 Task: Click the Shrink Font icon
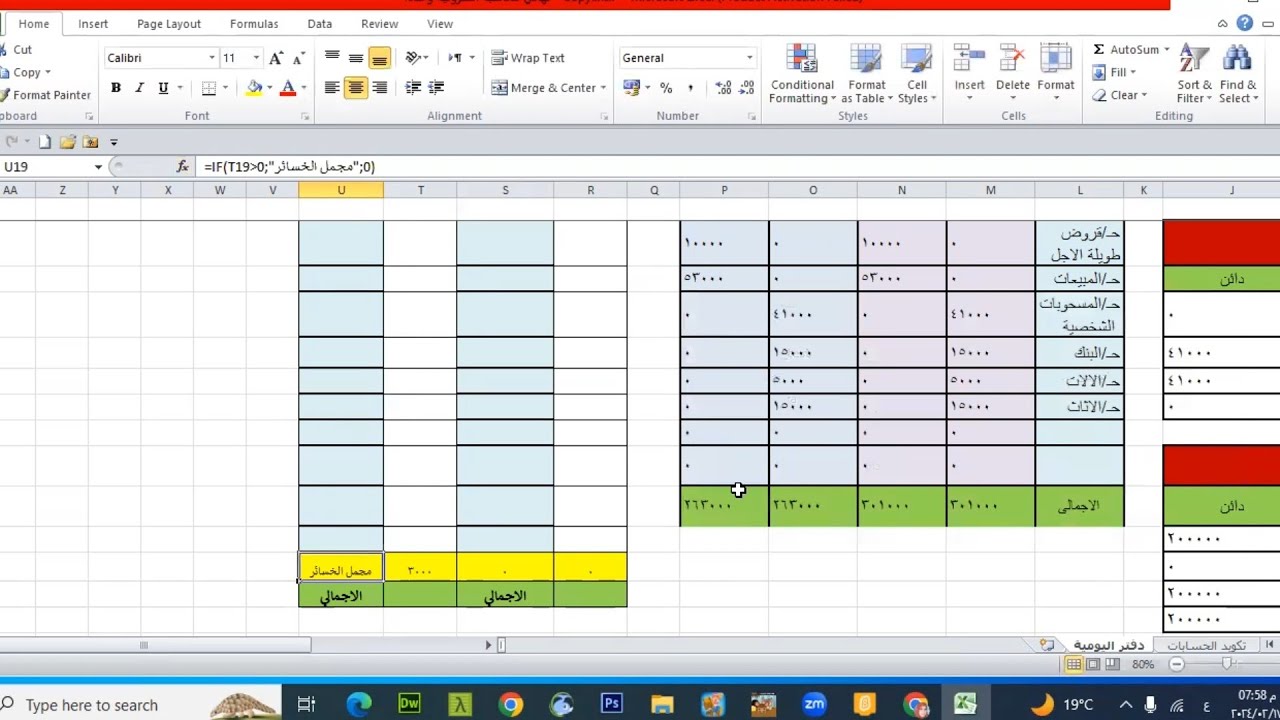pyautogui.click(x=298, y=58)
